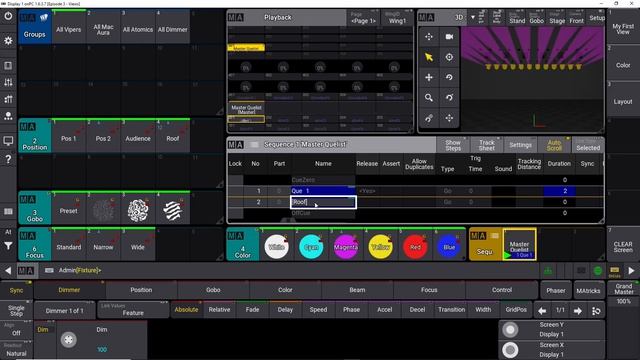Toggle Single Step mode
This screenshot has width=640, height=360.
pos(16,311)
